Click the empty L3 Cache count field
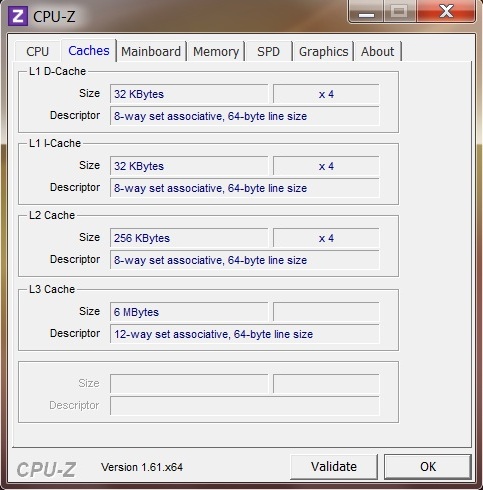Image resolution: width=483 pixels, height=490 pixels. pos(326,312)
